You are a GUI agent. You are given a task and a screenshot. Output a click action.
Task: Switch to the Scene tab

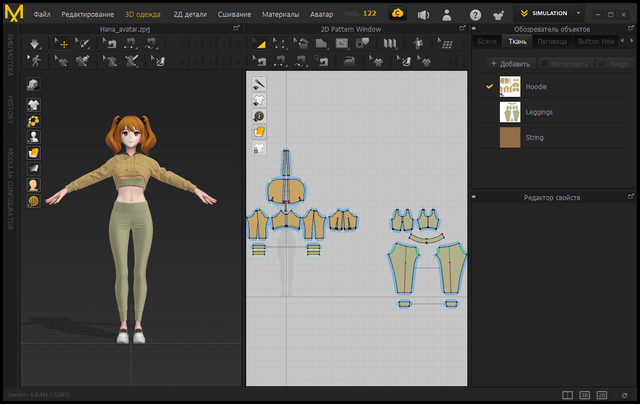[x=487, y=42]
